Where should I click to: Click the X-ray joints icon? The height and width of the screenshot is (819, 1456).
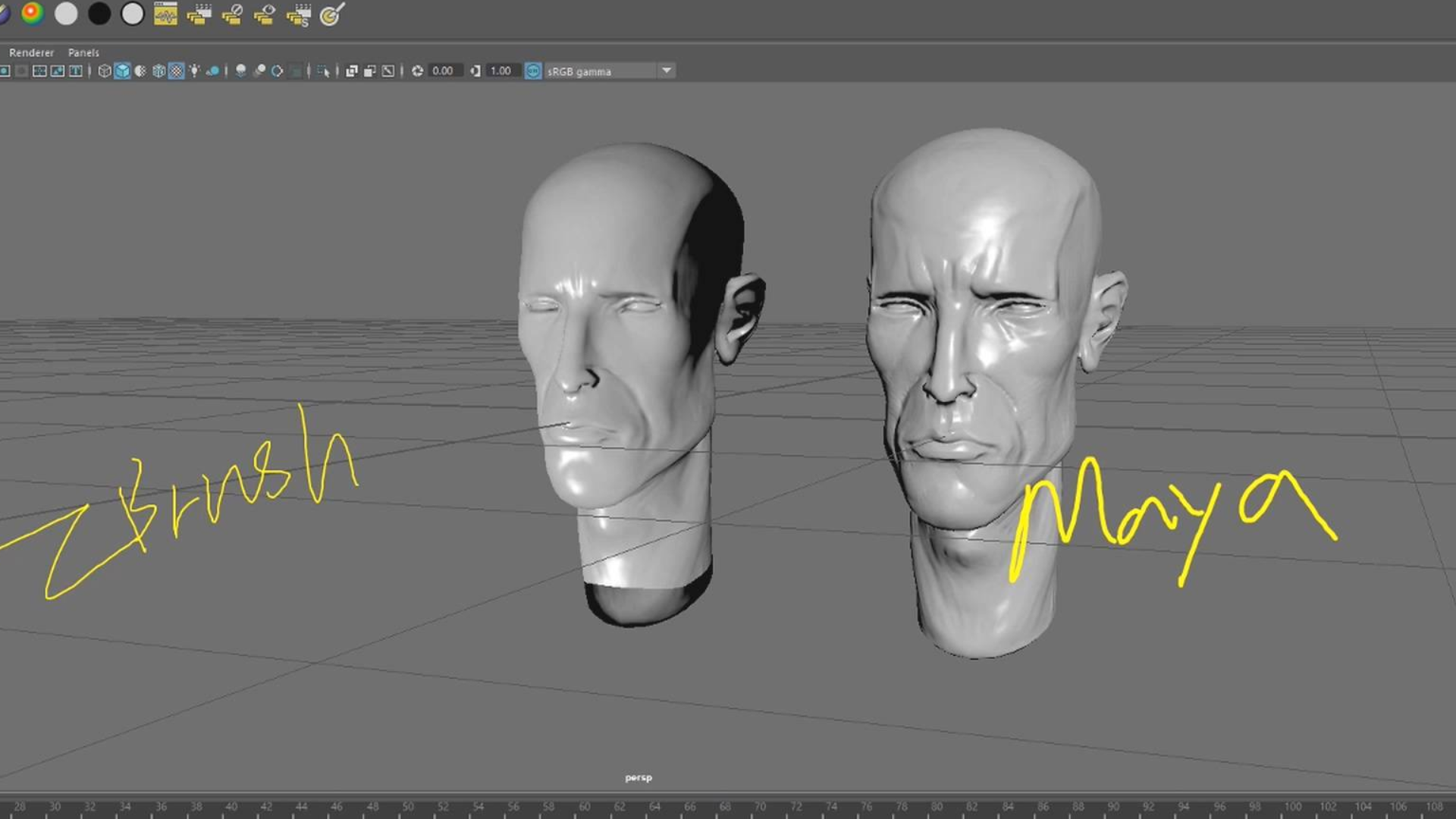pos(388,71)
